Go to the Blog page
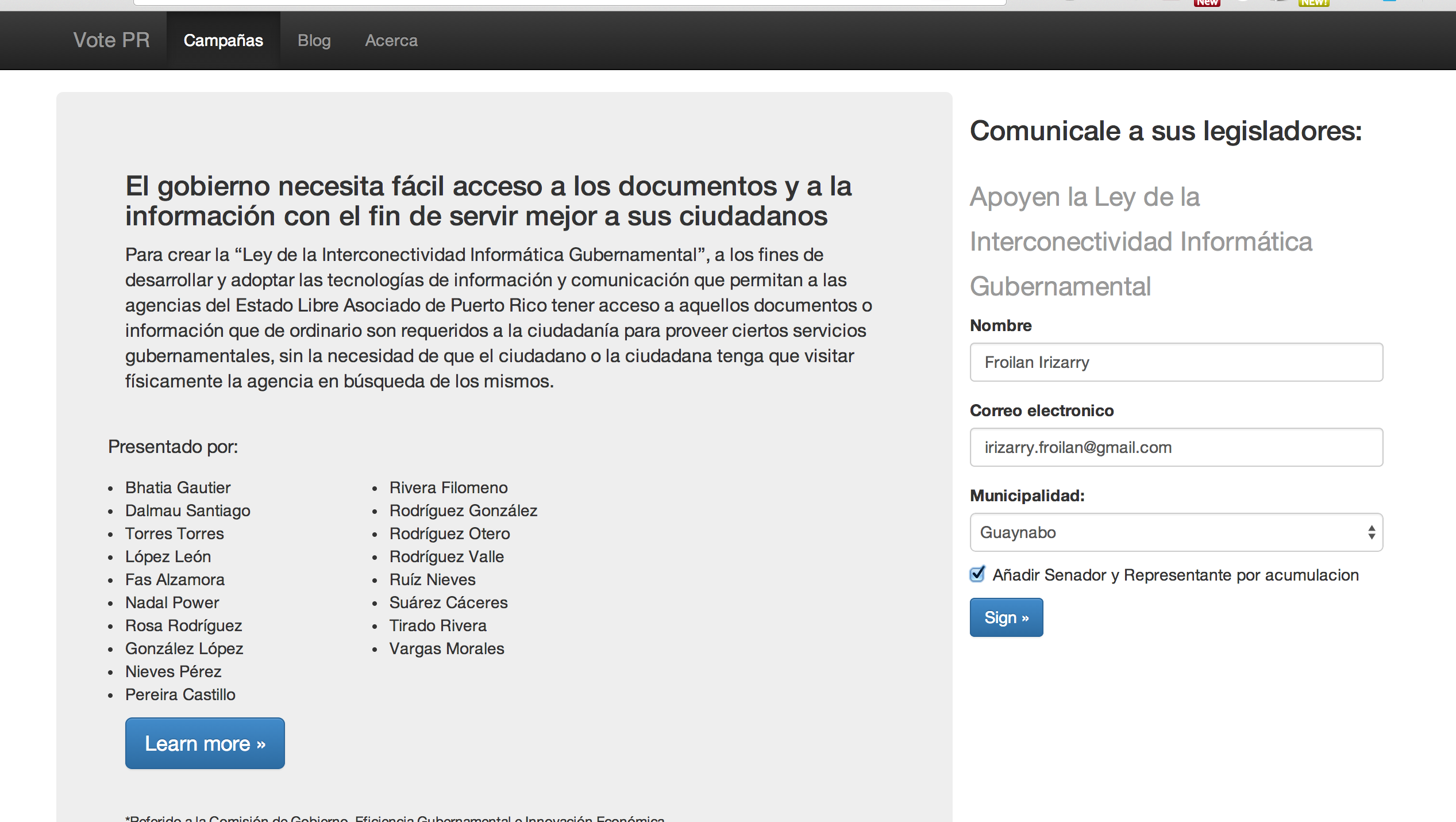The height and width of the screenshot is (822, 1456). coord(314,40)
